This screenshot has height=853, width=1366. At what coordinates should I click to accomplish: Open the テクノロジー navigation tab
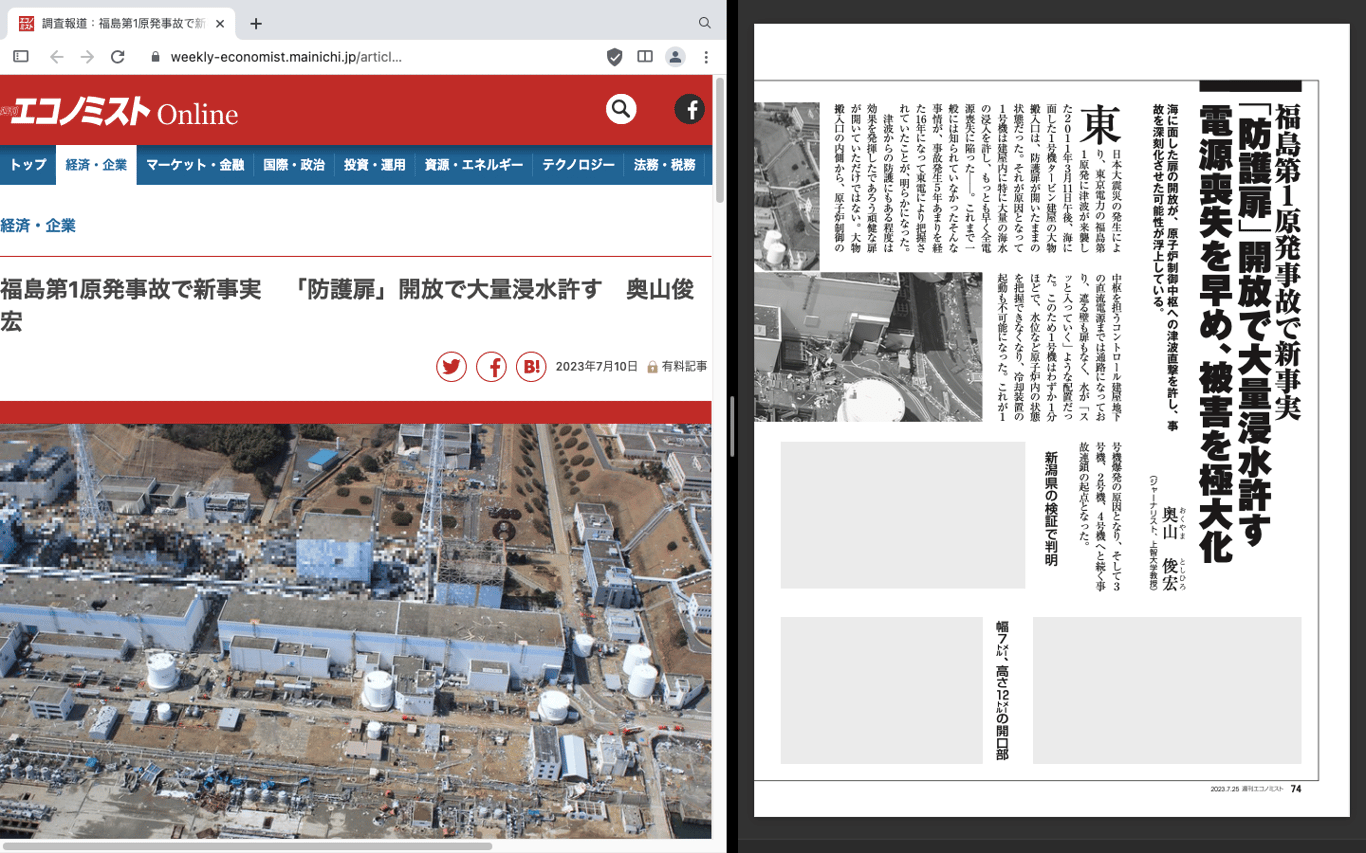click(578, 165)
